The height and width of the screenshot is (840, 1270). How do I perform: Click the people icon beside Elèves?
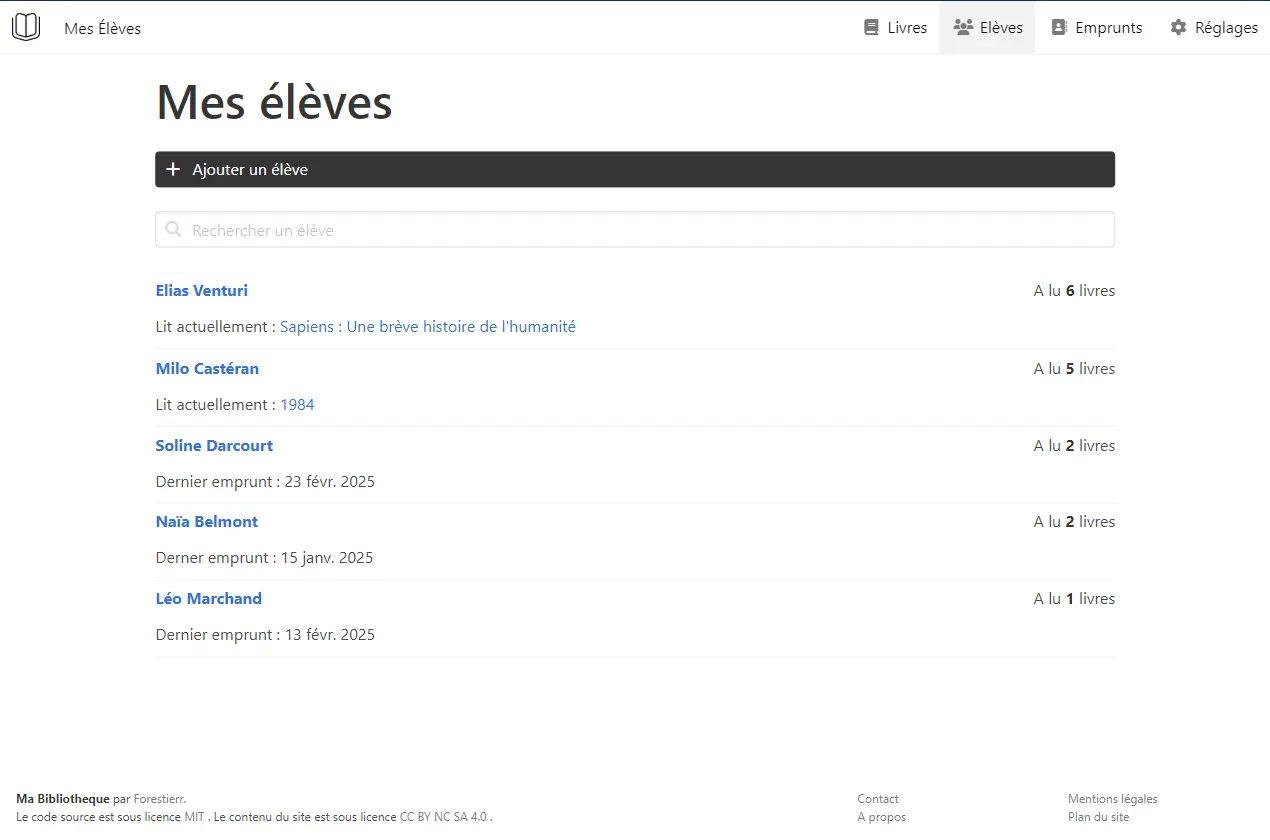tap(963, 27)
